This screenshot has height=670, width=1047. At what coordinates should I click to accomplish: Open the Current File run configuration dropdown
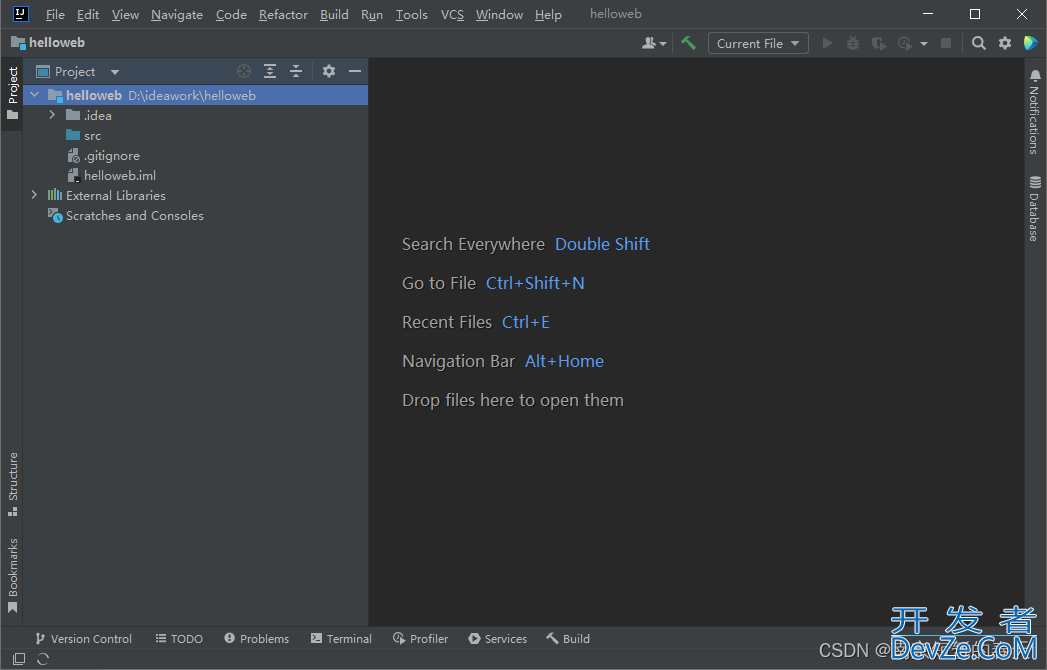(x=758, y=43)
